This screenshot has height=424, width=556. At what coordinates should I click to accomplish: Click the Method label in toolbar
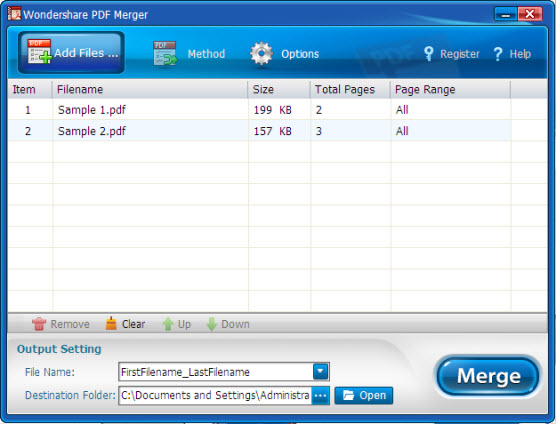(x=206, y=54)
